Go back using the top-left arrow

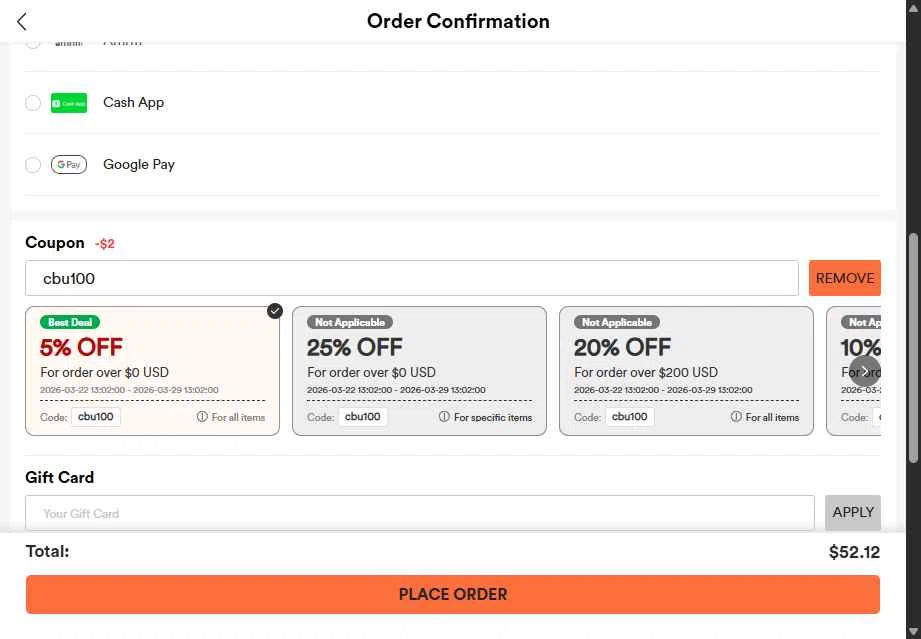(22, 21)
